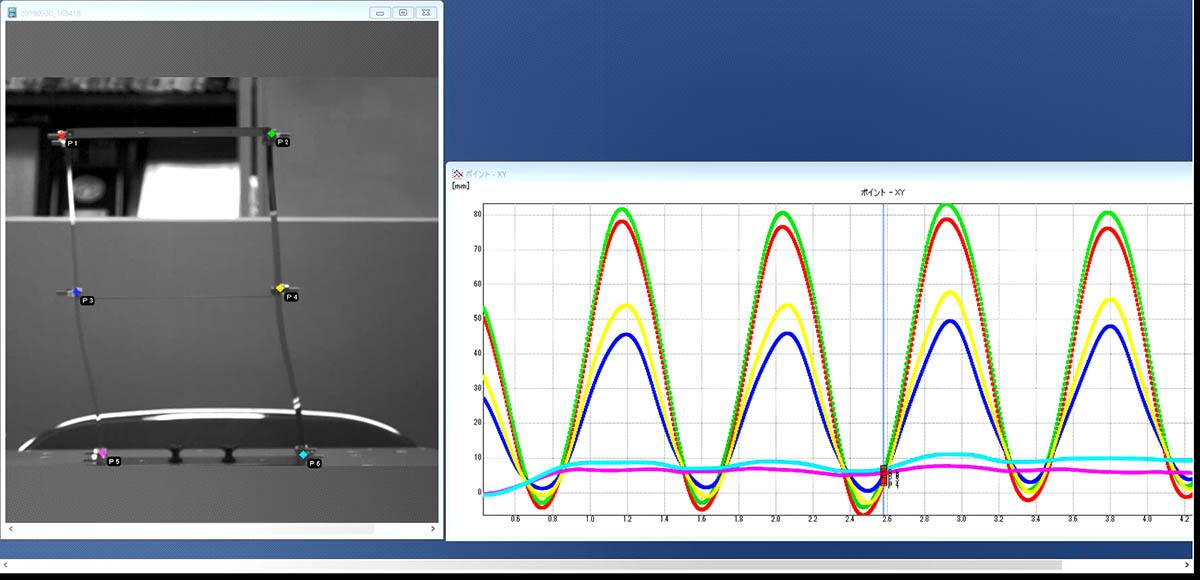
Task: Select the green P2 tracking marker
Action: click(x=271, y=133)
